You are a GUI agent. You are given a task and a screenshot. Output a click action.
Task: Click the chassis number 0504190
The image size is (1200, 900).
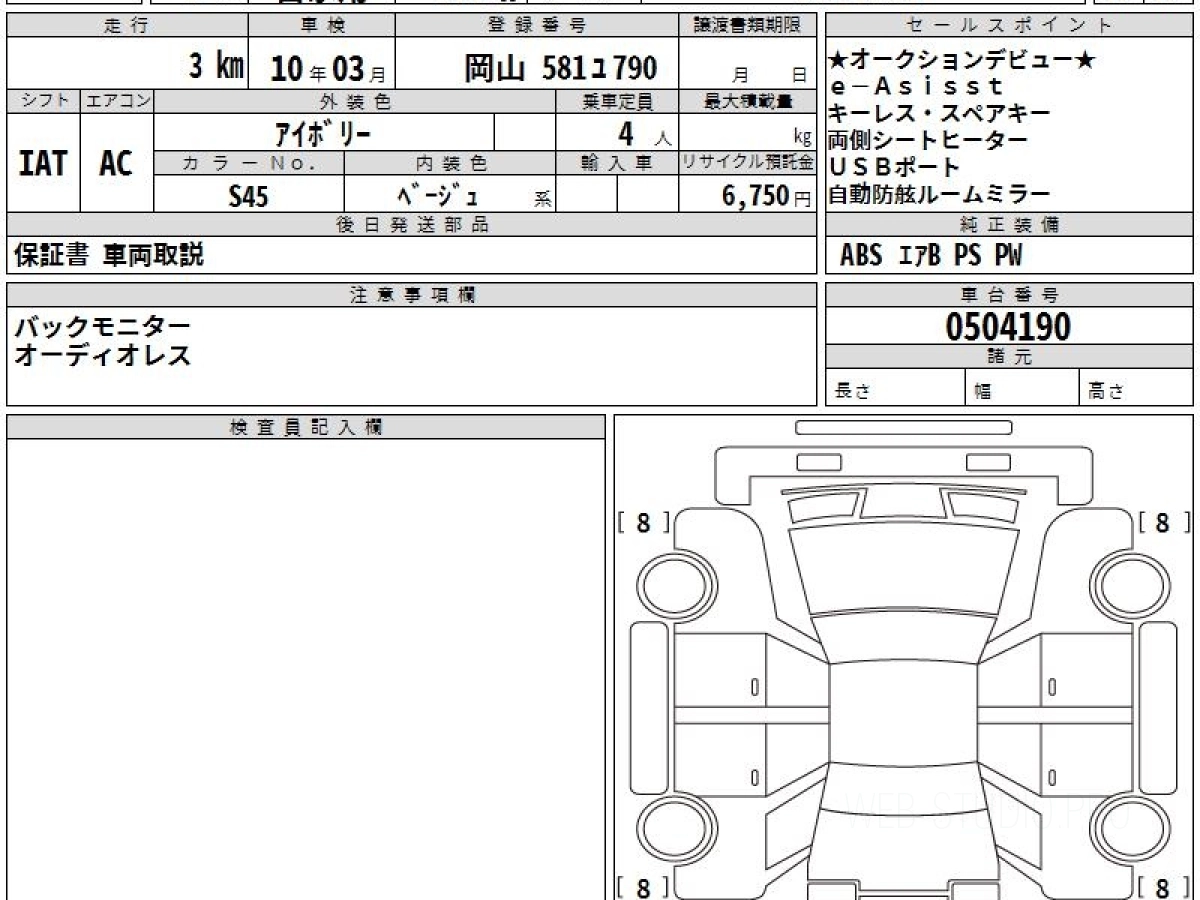coord(1008,326)
